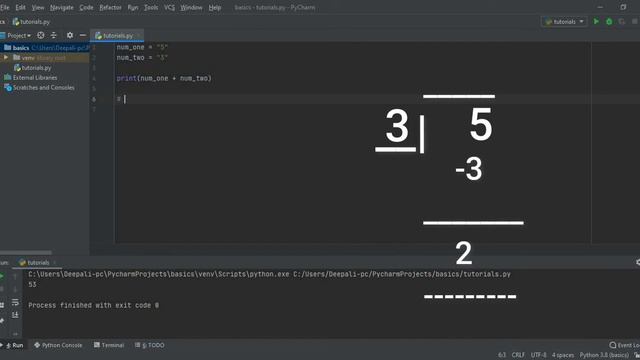Click Process finished with exit code text
Screen dimensions: 640x360
point(93,305)
